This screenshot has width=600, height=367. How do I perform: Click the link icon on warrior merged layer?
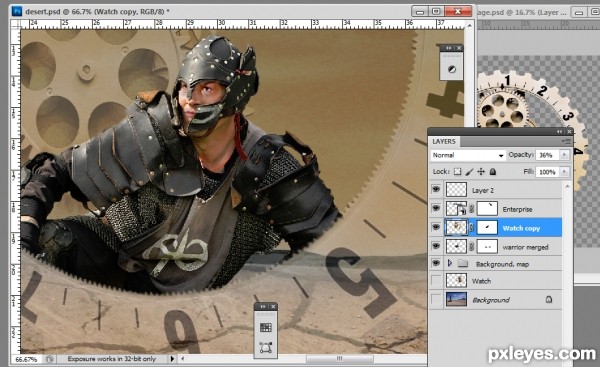pos(471,247)
